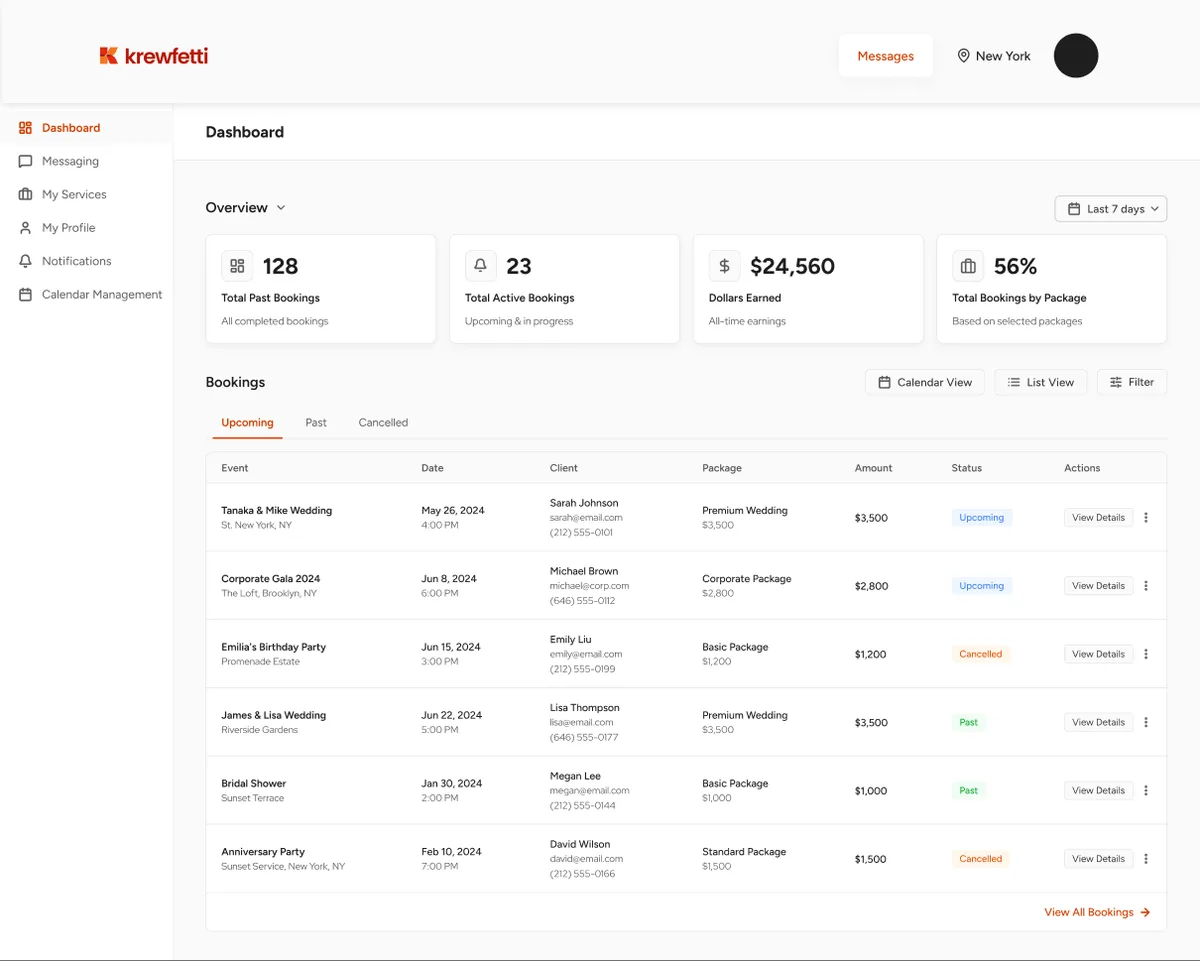1200x961 pixels.
Task: Click the email michael@corp.com
Action: [x=590, y=586]
